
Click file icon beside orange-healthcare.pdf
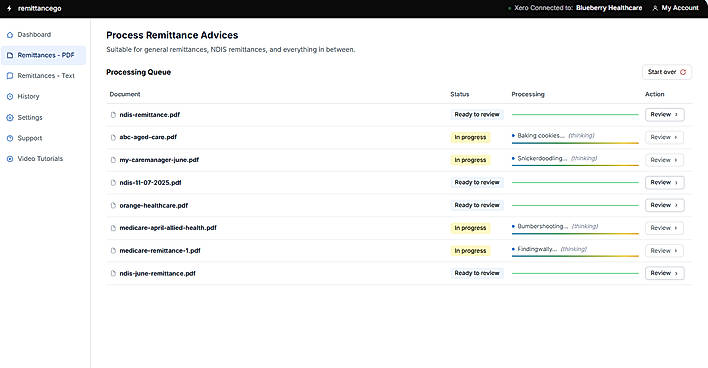pyautogui.click(x=113, y=205)
